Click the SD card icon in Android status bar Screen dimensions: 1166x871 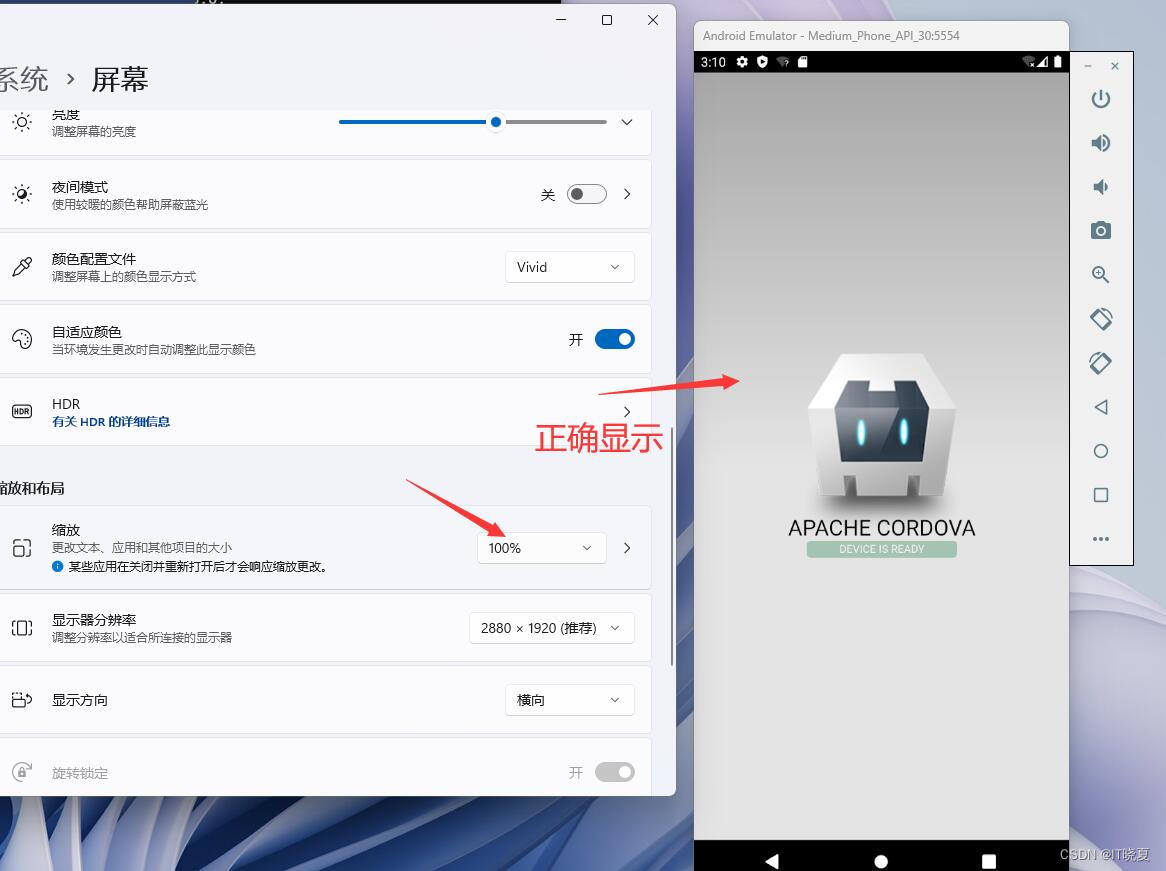click(x=802, y=62)
